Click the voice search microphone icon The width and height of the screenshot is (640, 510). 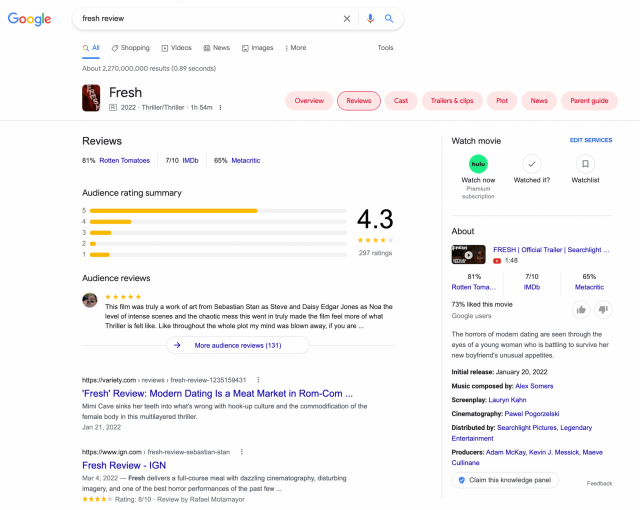point(370,18)
